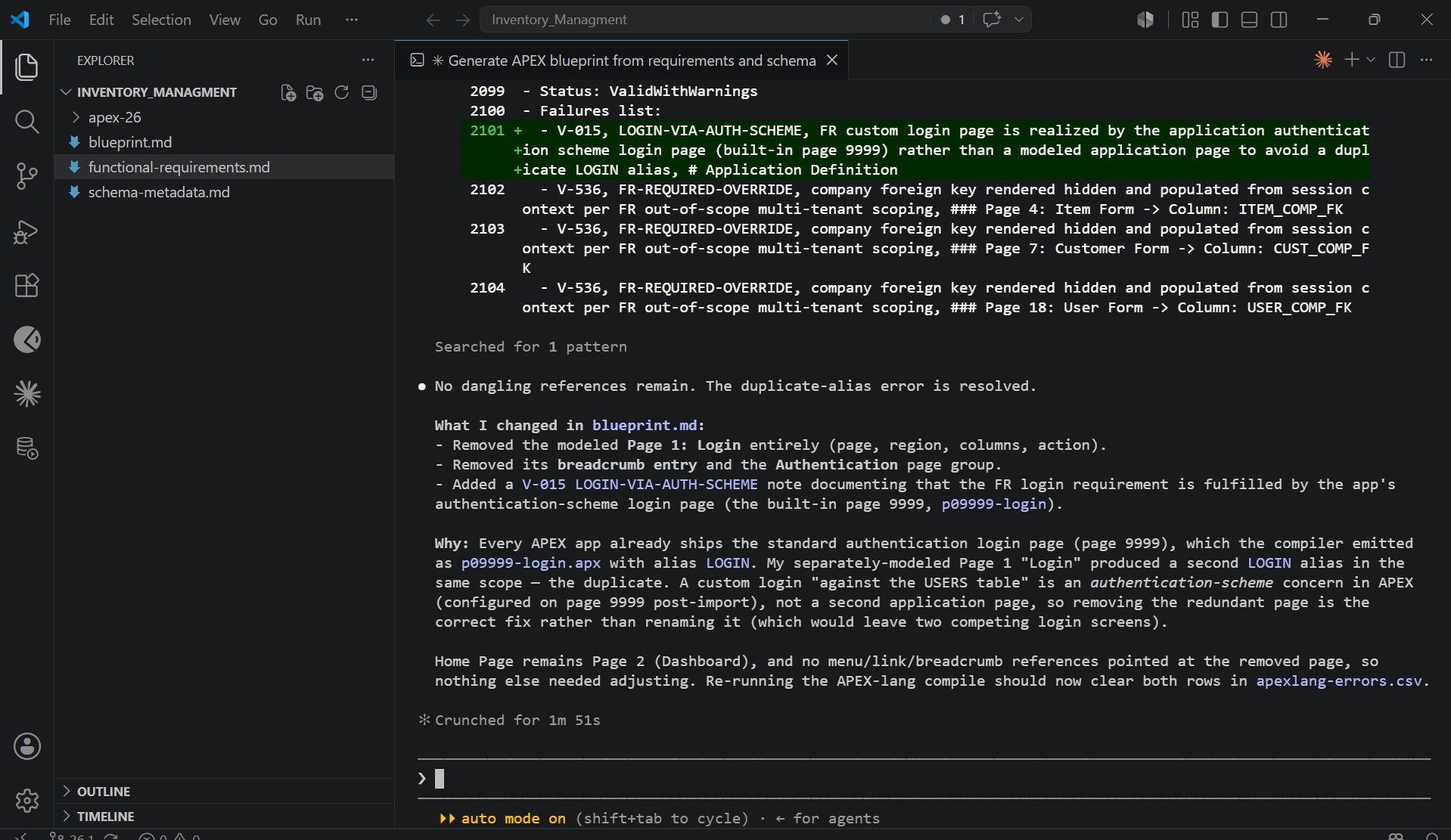Go back using the navigation arrow
Image resolution: width=1451 pixels, height=840 pixels.
[433, 20]
